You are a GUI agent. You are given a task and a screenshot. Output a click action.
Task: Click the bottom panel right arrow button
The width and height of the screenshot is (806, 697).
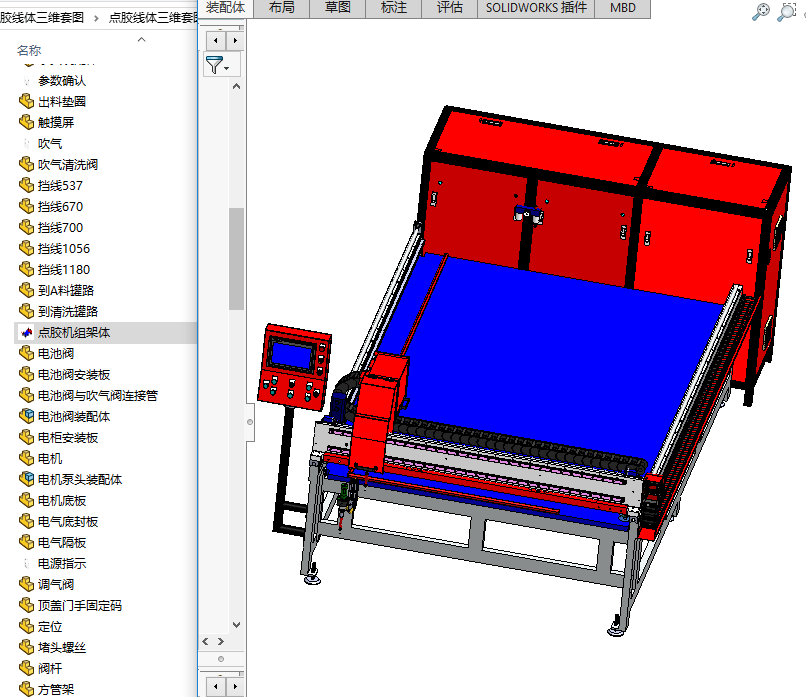[x=235, y=686]
